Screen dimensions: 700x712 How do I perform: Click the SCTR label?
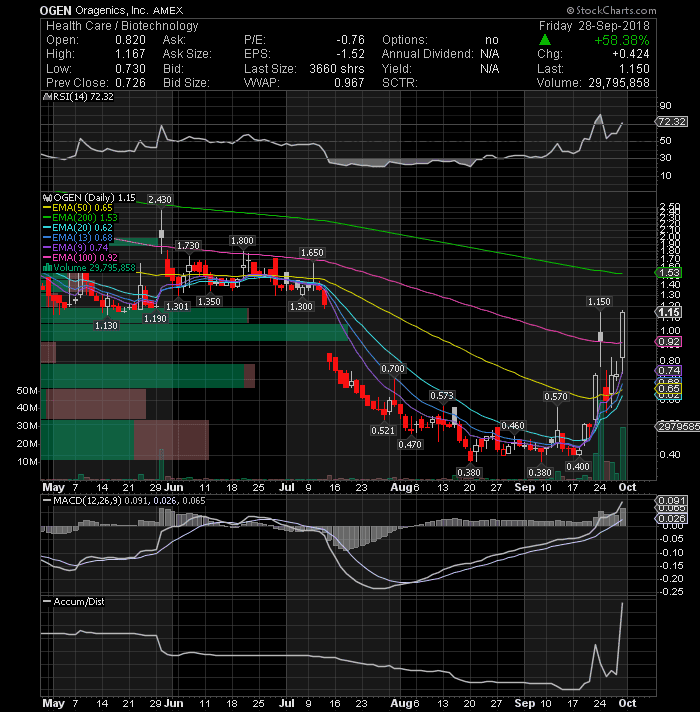tap(399, 83)
